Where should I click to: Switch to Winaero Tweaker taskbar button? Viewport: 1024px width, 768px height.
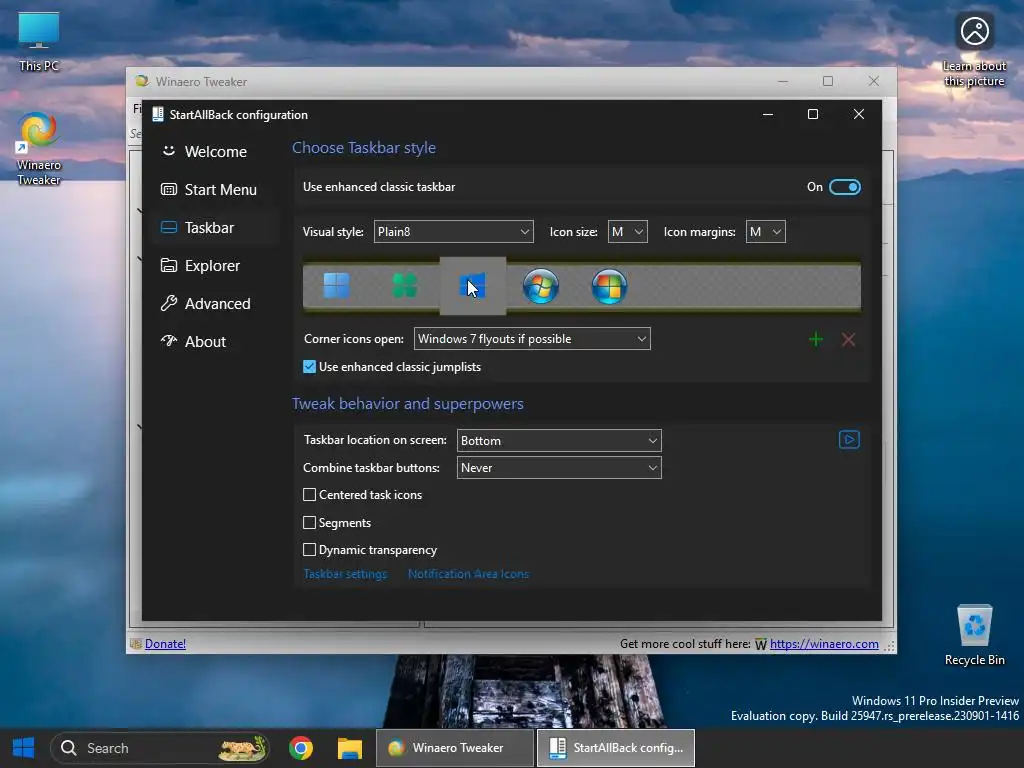tap(455, 748)
